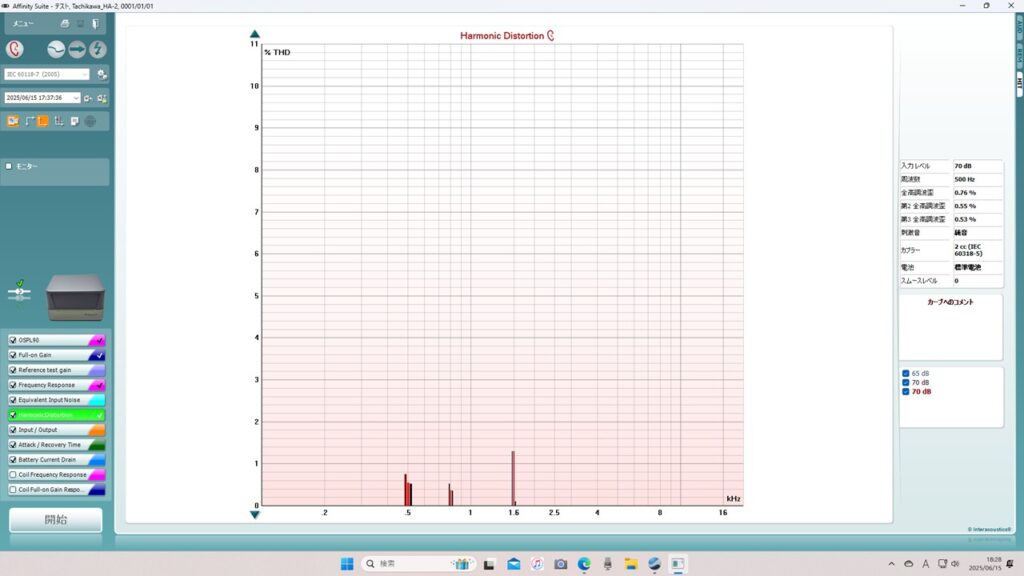Click the orange square graph mode icon

pos(43,121)
